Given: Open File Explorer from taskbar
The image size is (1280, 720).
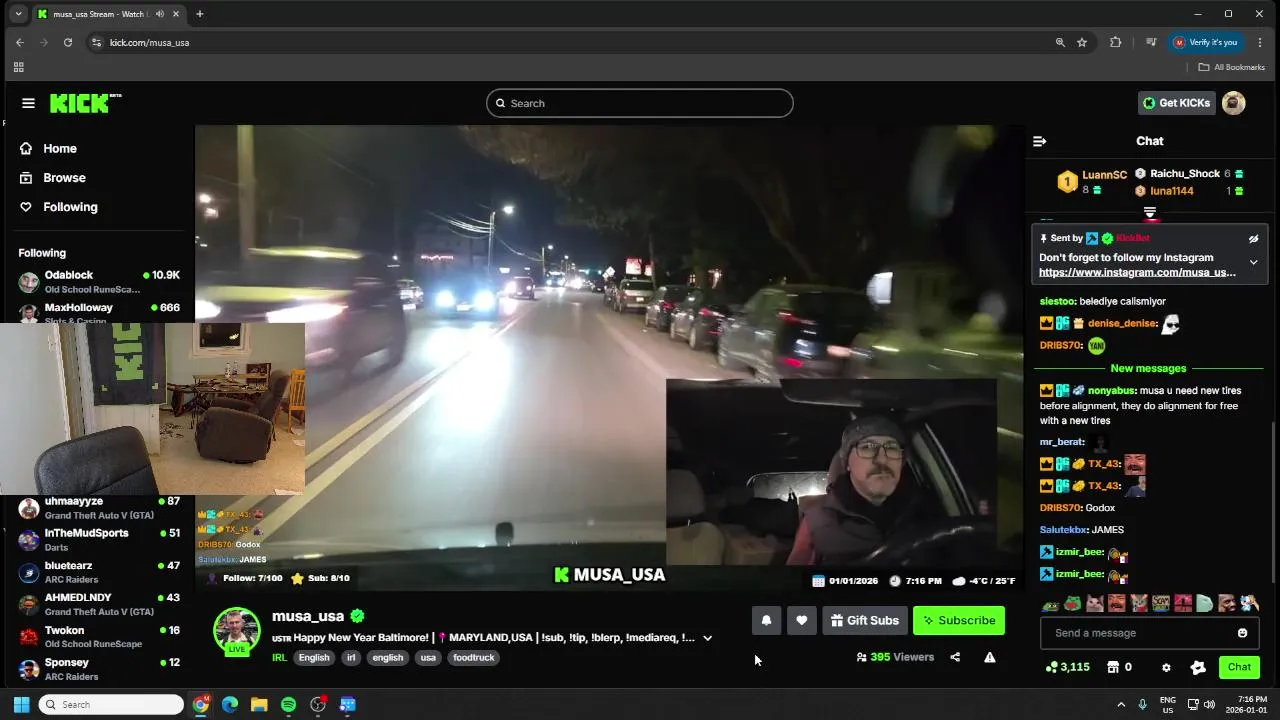Looking at the screenshot, I should tap(259, 705).
